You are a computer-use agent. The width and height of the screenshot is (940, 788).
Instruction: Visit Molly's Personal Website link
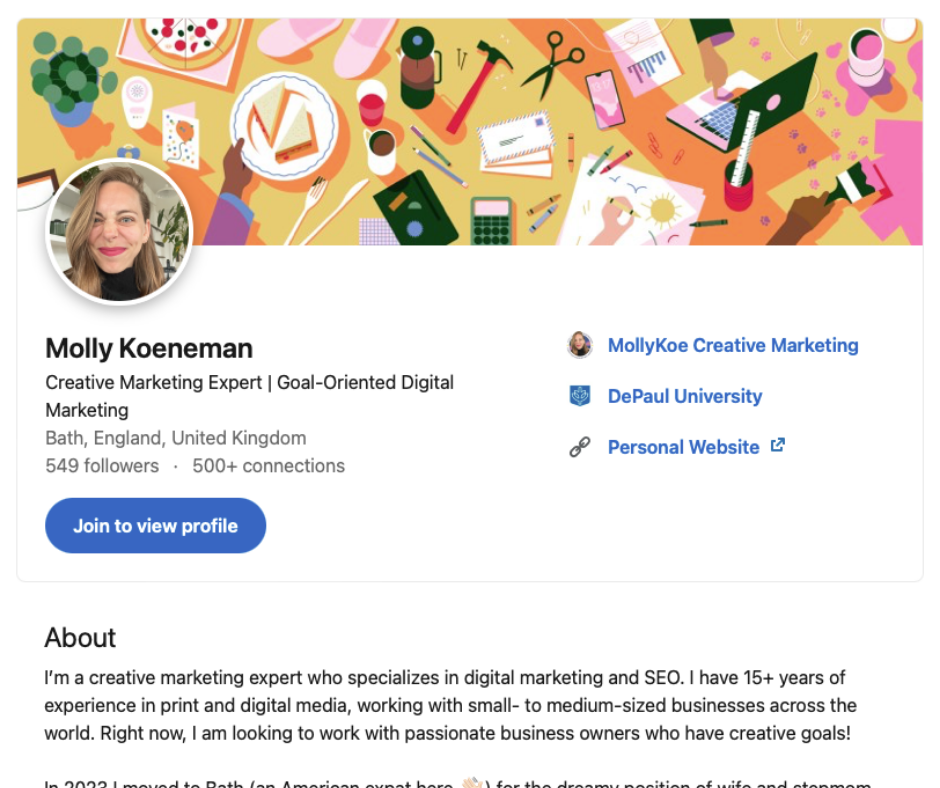(683, 447)
